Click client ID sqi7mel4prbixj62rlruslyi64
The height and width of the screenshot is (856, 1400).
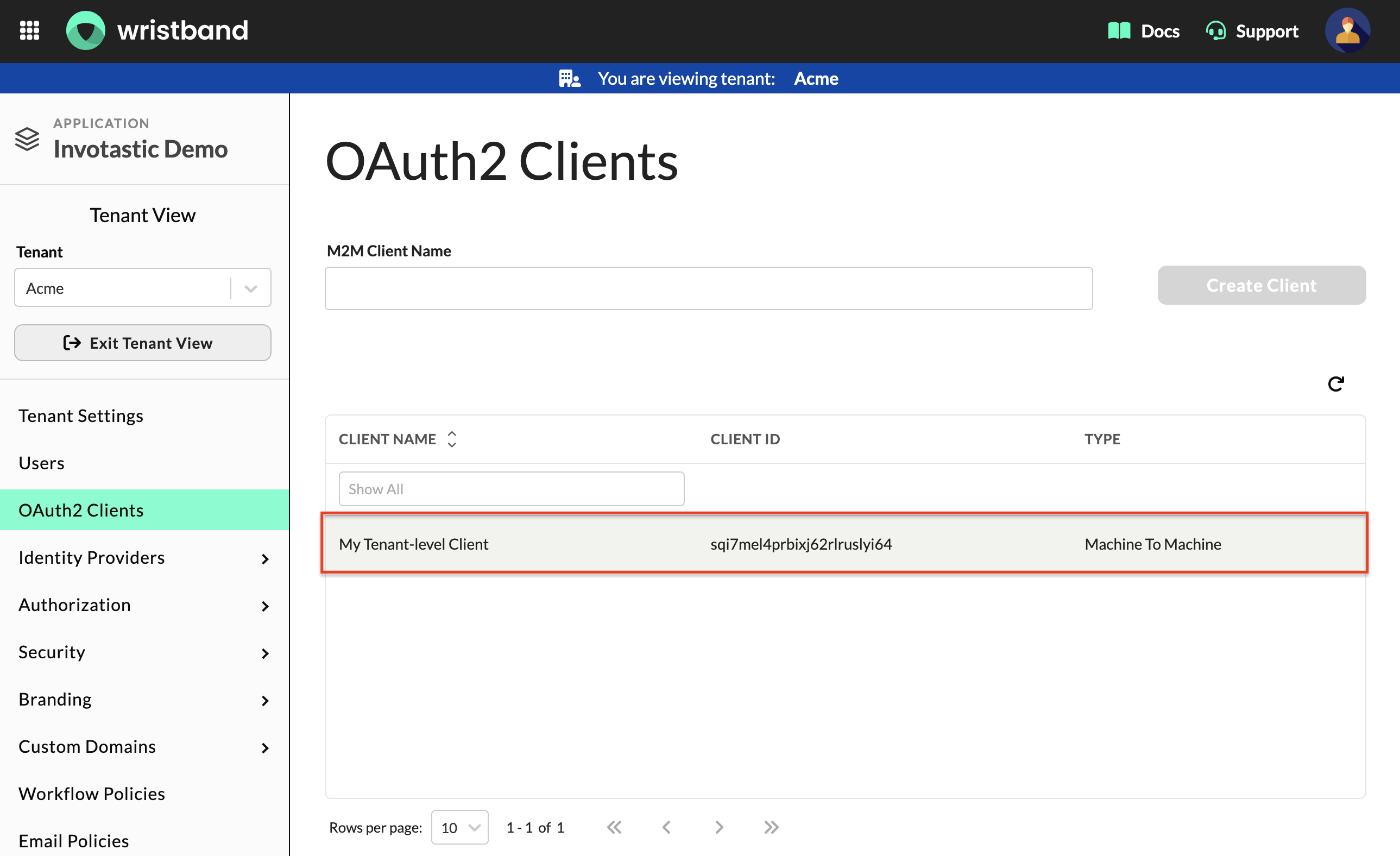[801, 544]
